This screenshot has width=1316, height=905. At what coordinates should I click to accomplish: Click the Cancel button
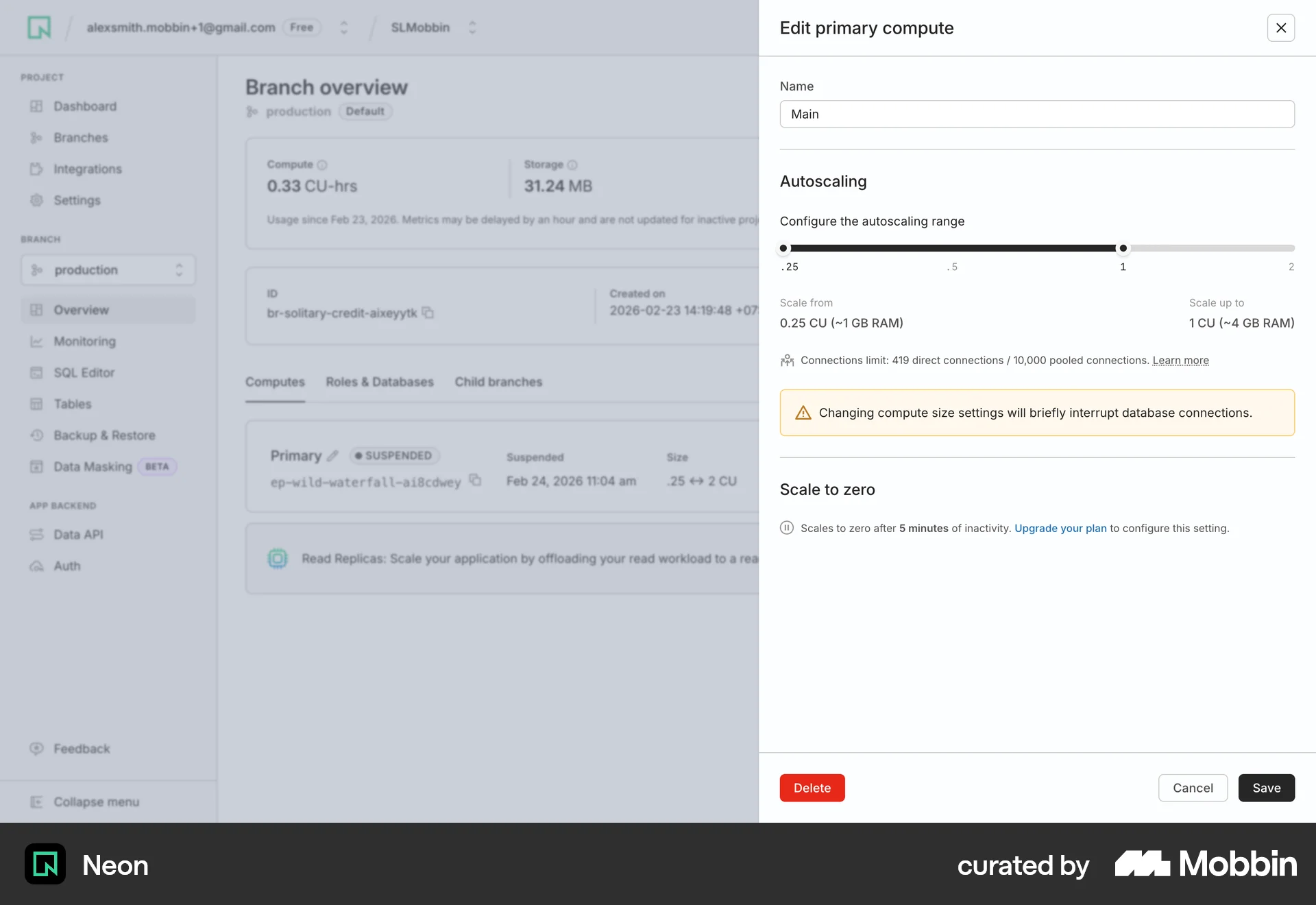pos(1193,788)
